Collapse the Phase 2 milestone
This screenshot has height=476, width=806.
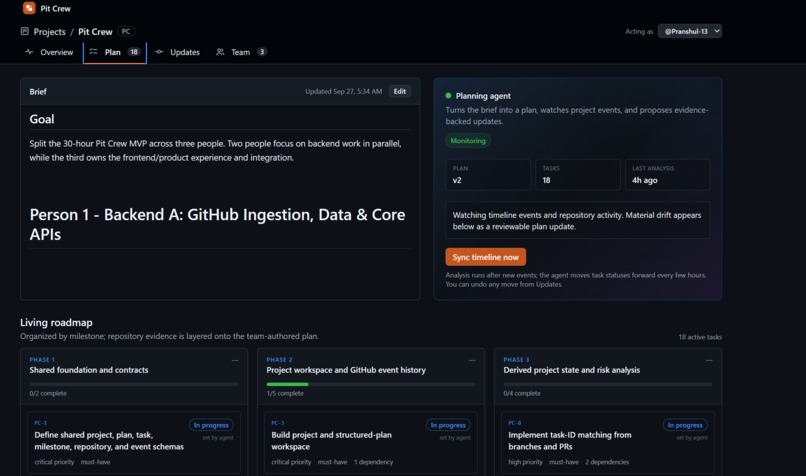pyautogui.click(x=472, y=360)
